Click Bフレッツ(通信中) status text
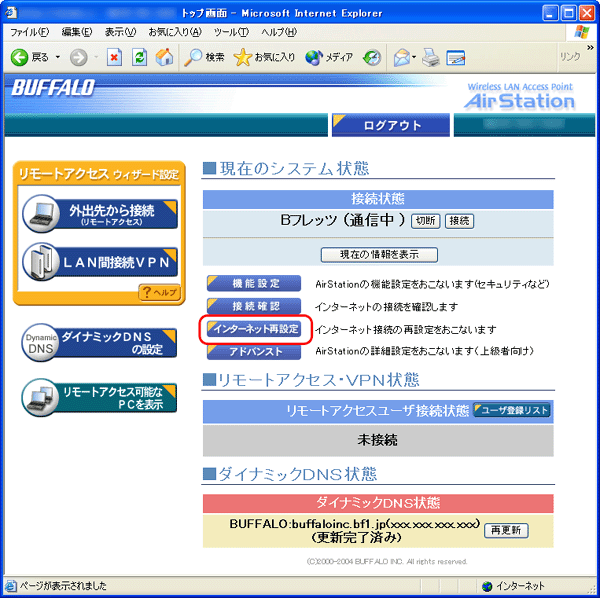 point(342,220)
